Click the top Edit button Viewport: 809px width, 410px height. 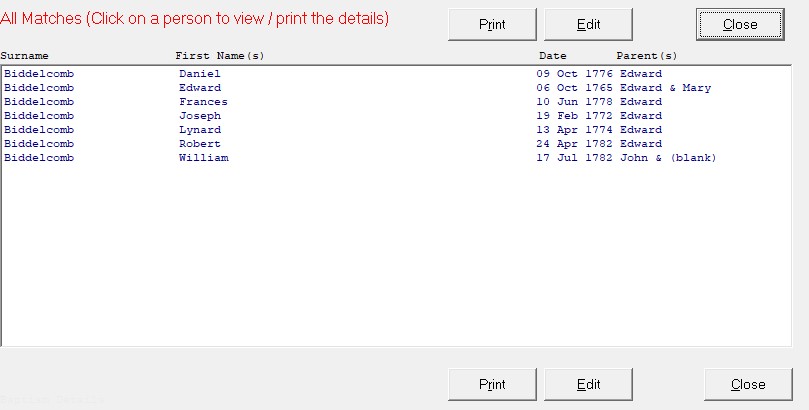(x=588, y=24)
